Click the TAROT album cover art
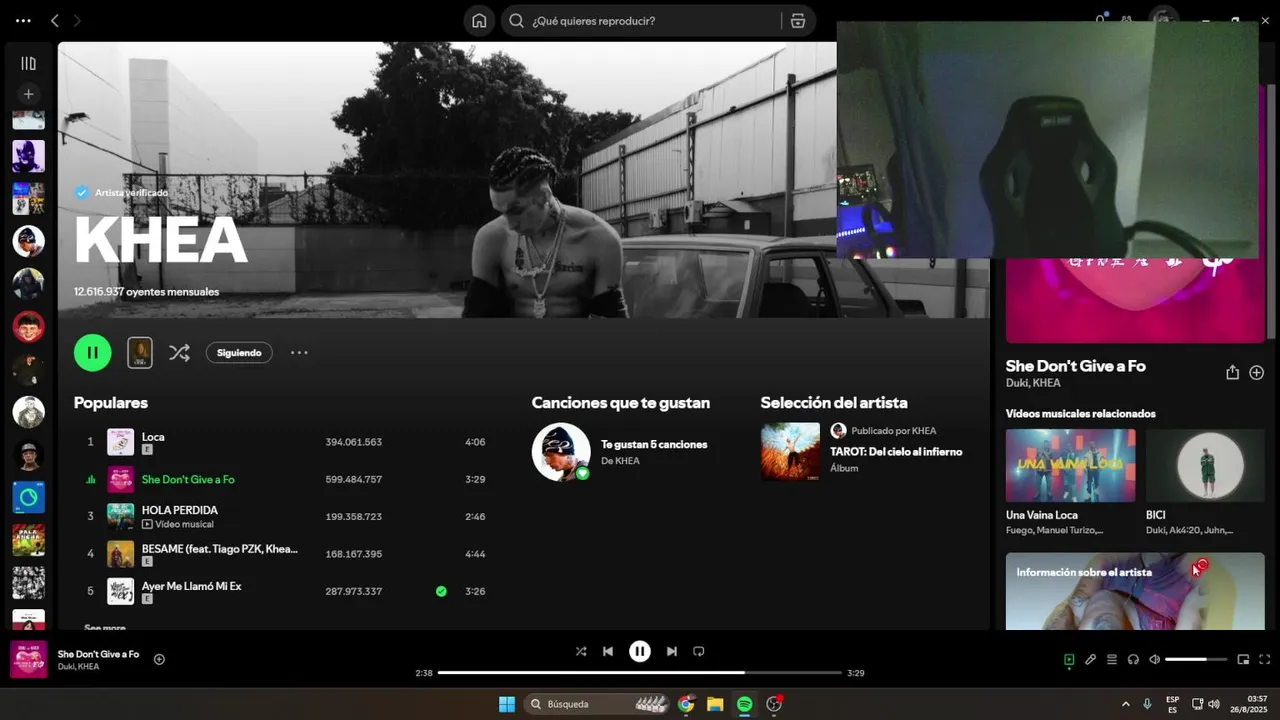Image resolution: width=1280 pixels, height=720 pixels. point(790,452)
